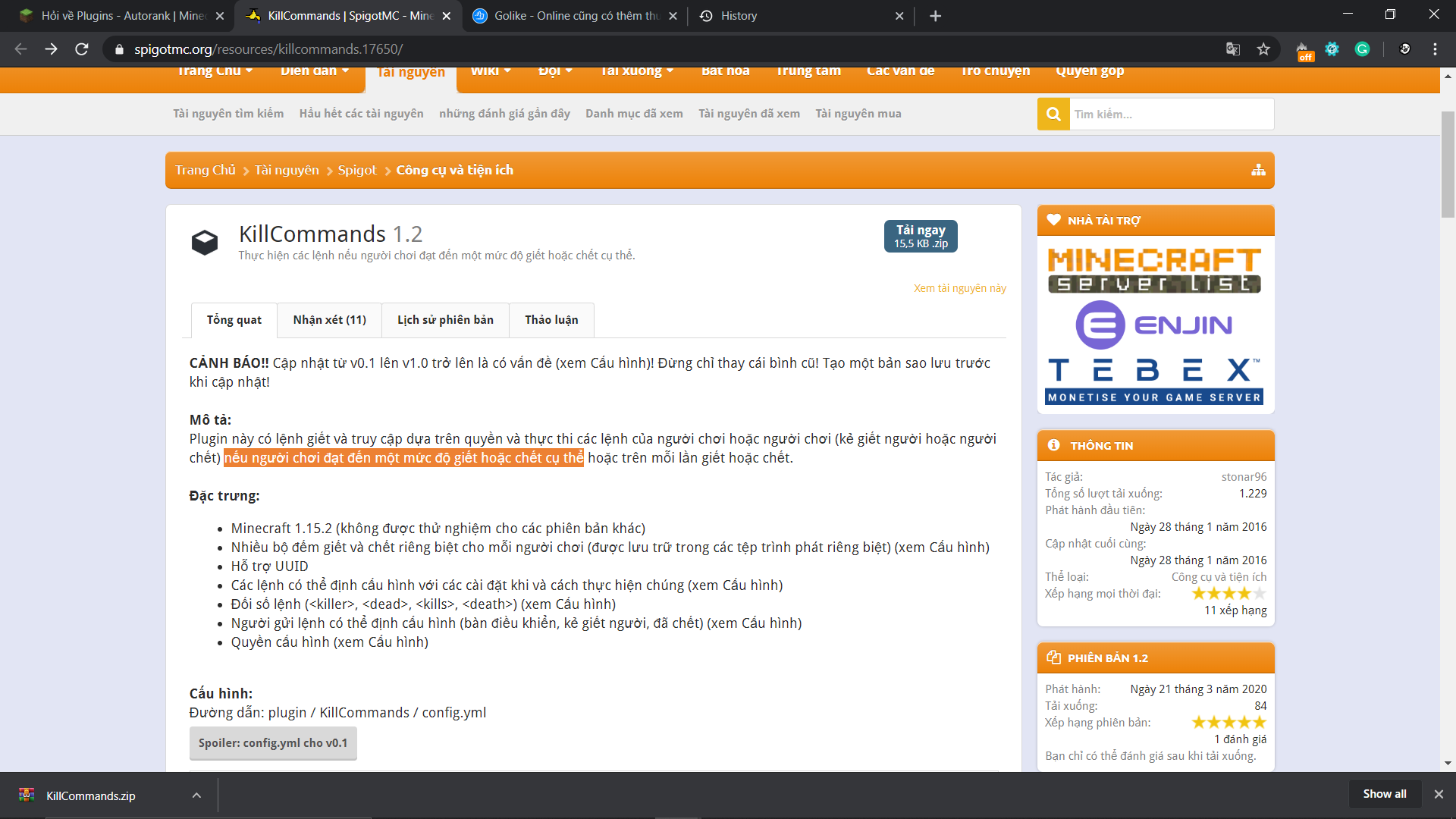Open the KillCommands.zip download options arrow

[196, 795]
